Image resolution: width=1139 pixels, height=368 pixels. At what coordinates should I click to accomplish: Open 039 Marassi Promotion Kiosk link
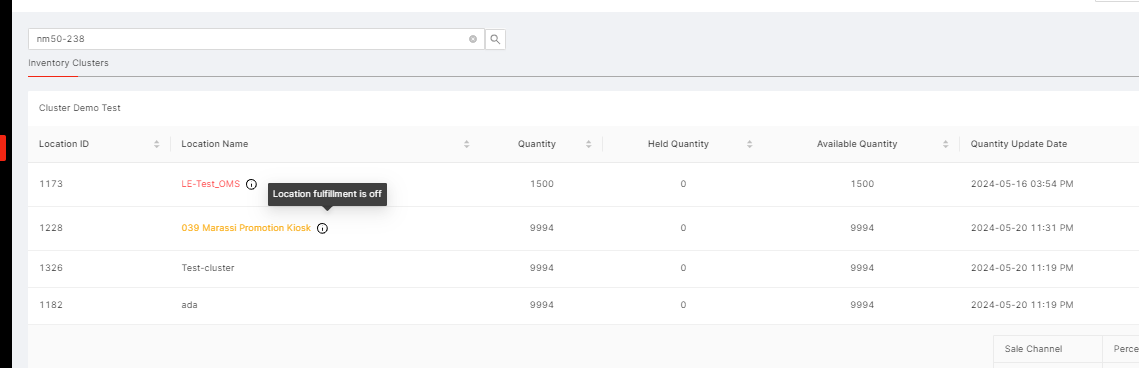coord(246,228)
